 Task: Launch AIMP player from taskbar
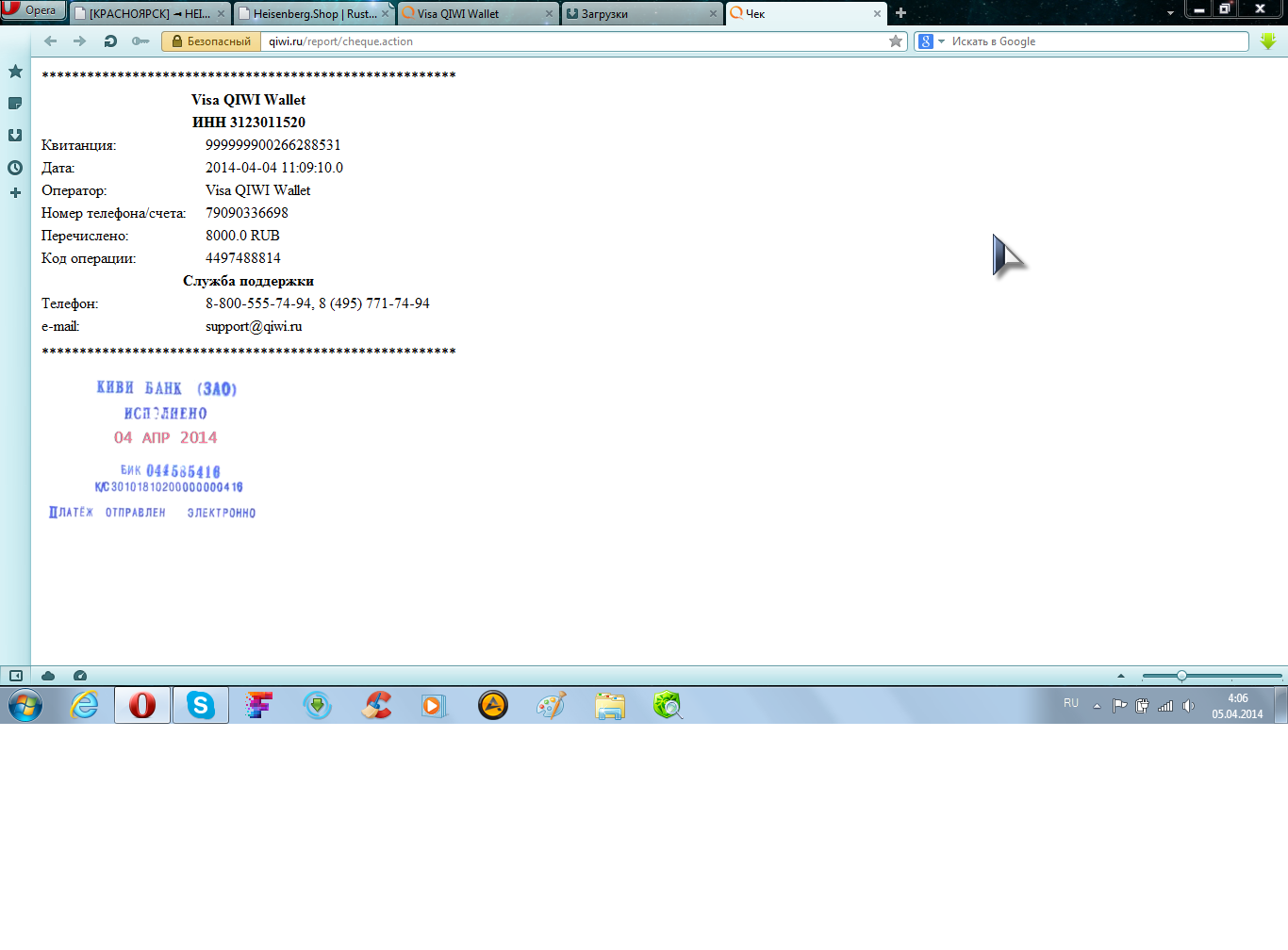point(492,705)
